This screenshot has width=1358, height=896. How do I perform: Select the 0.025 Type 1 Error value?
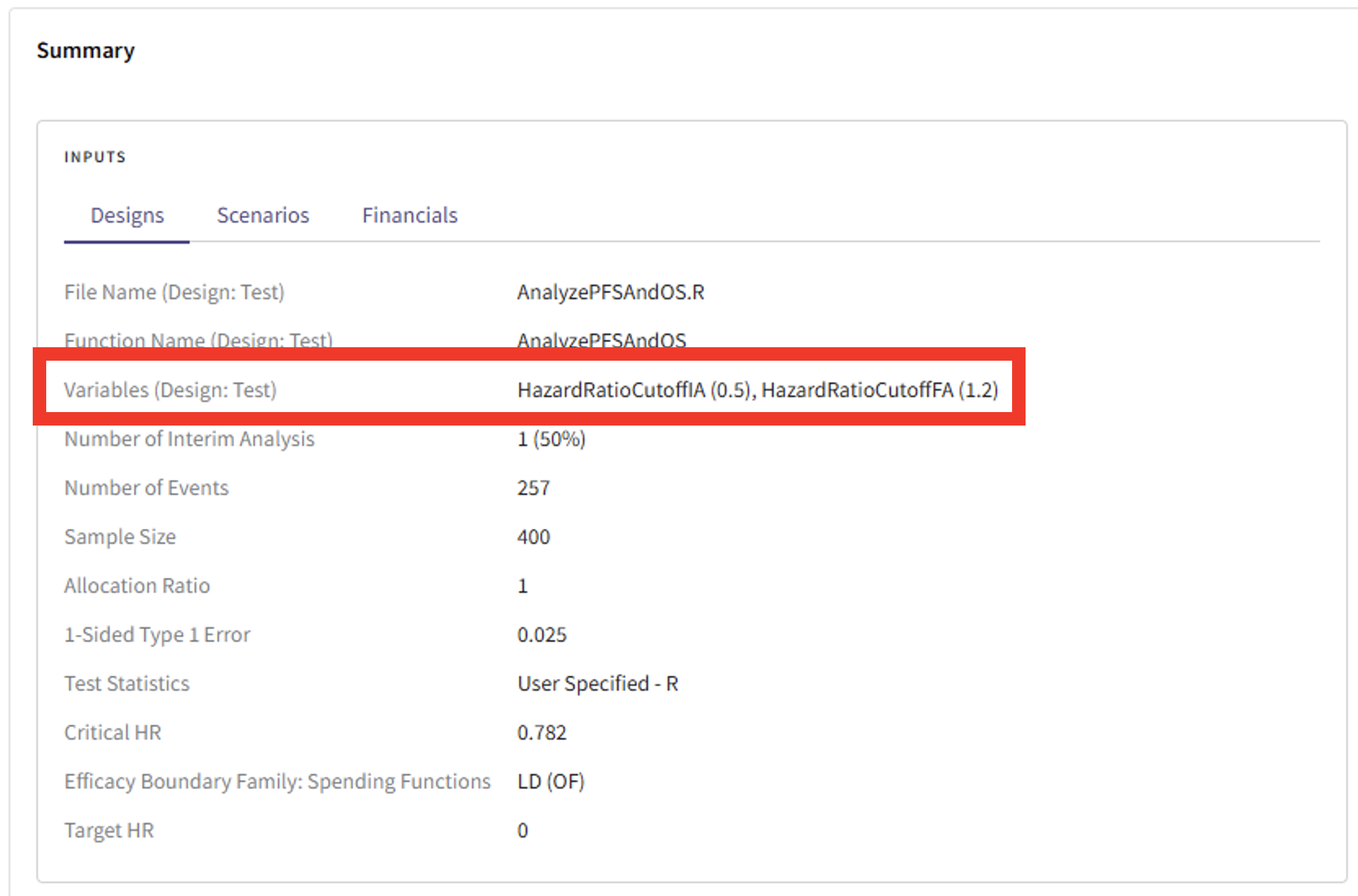[x=542, y=635]
